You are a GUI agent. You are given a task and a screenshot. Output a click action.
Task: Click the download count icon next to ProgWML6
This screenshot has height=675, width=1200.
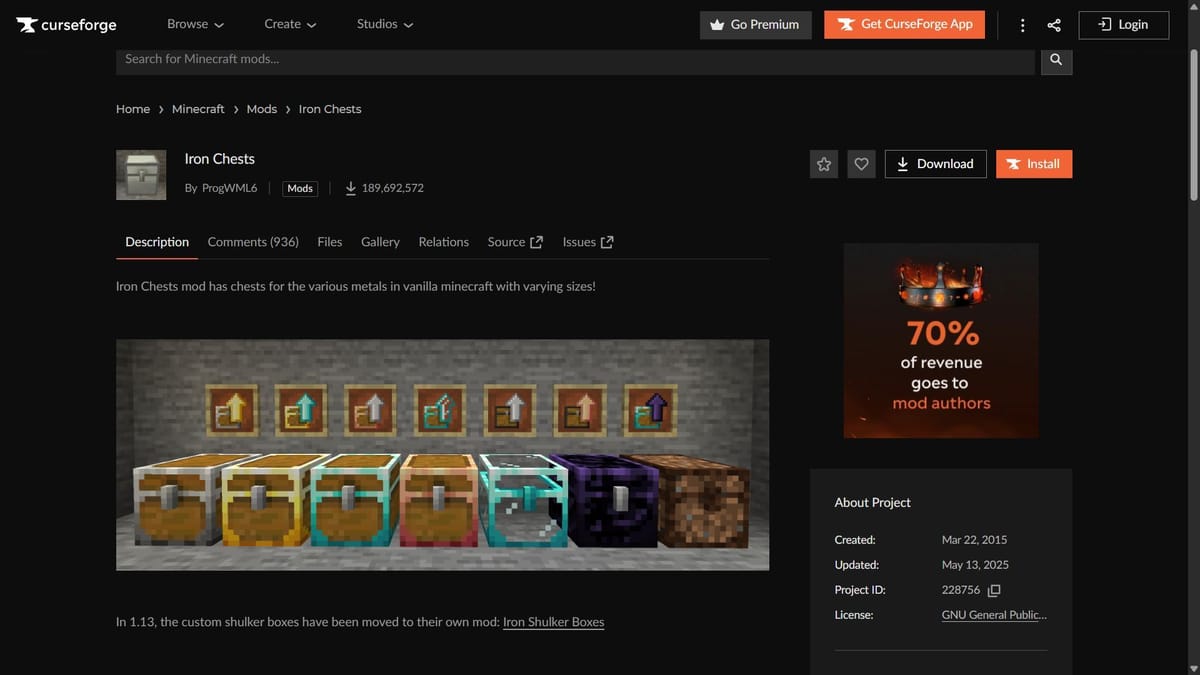[x=351, y=187]
